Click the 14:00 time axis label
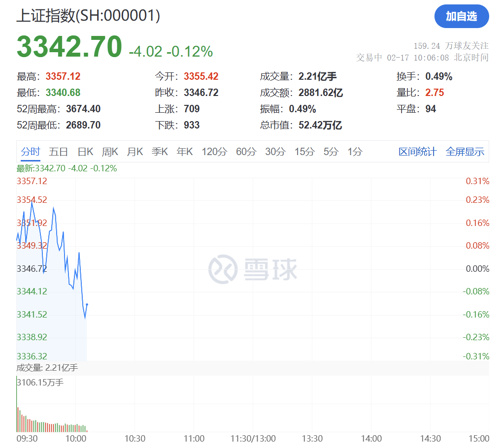This screenshot has height=448, width=500. [x=371, y=439]
